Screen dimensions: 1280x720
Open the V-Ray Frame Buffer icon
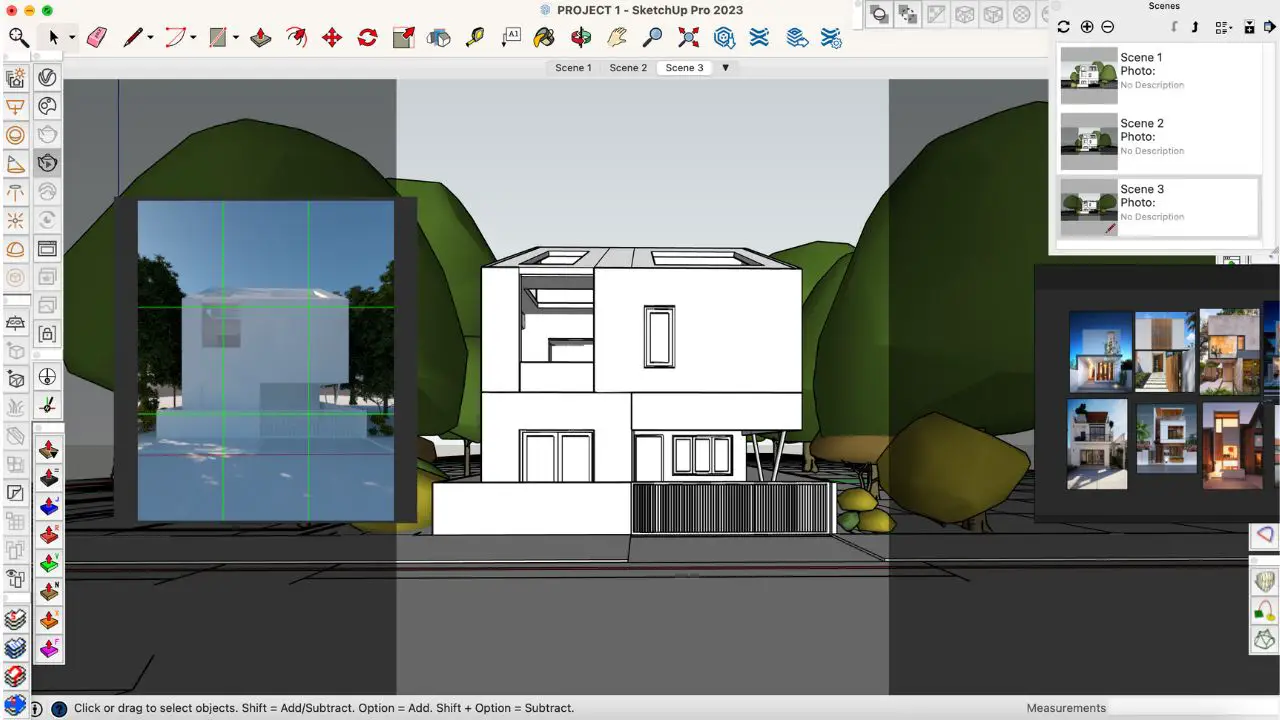(x=47, y=248)
